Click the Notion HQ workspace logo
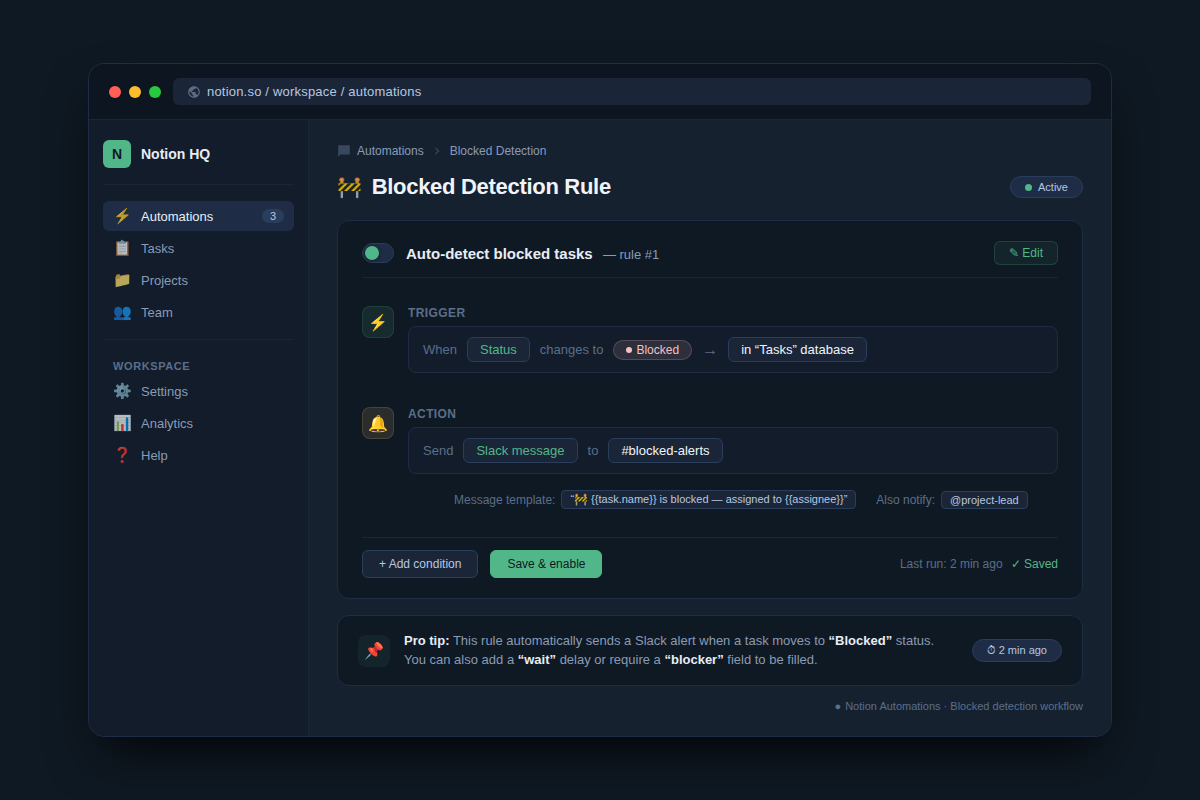 coord(117,154)
